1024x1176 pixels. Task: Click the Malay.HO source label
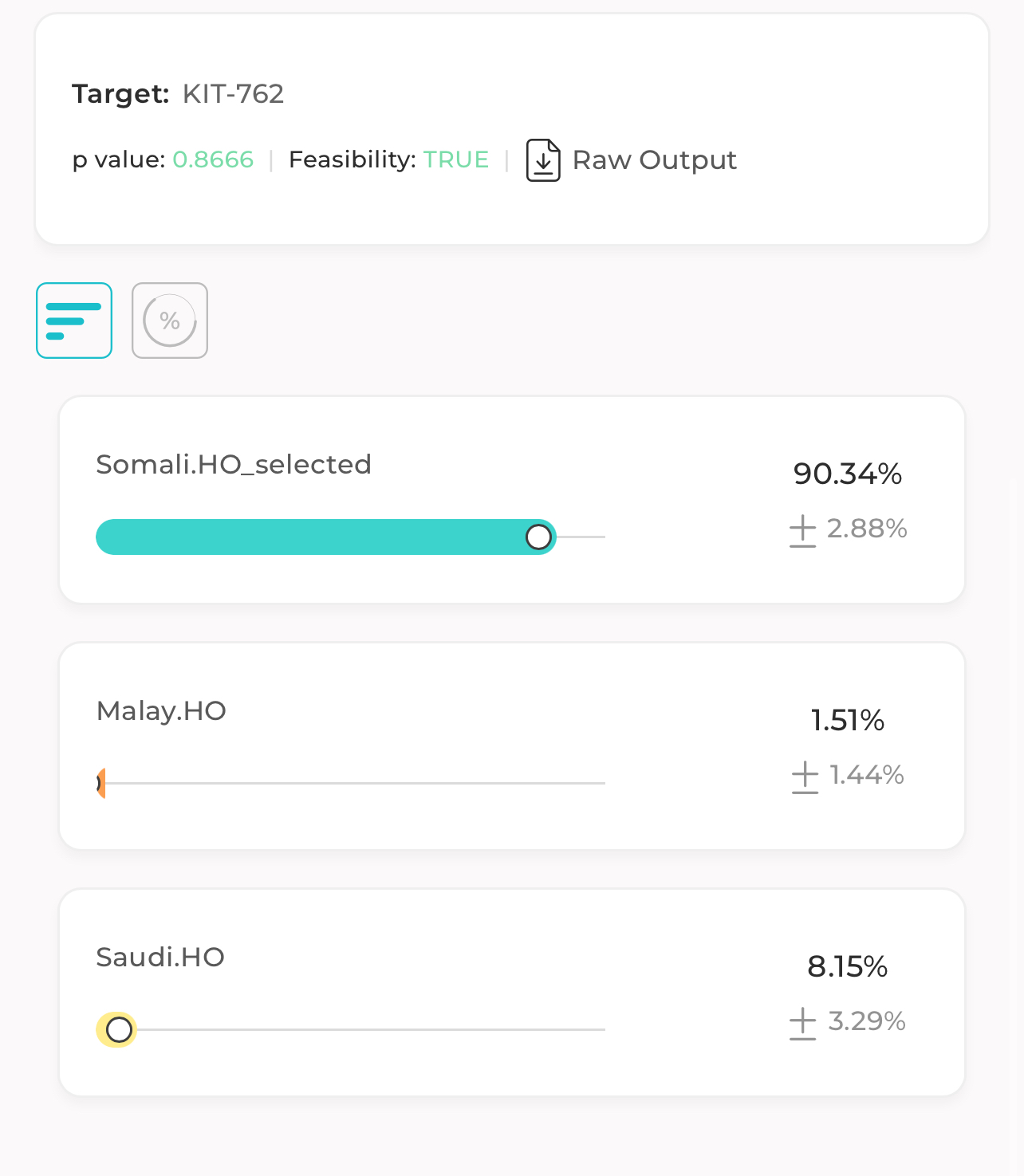point(161,710)
